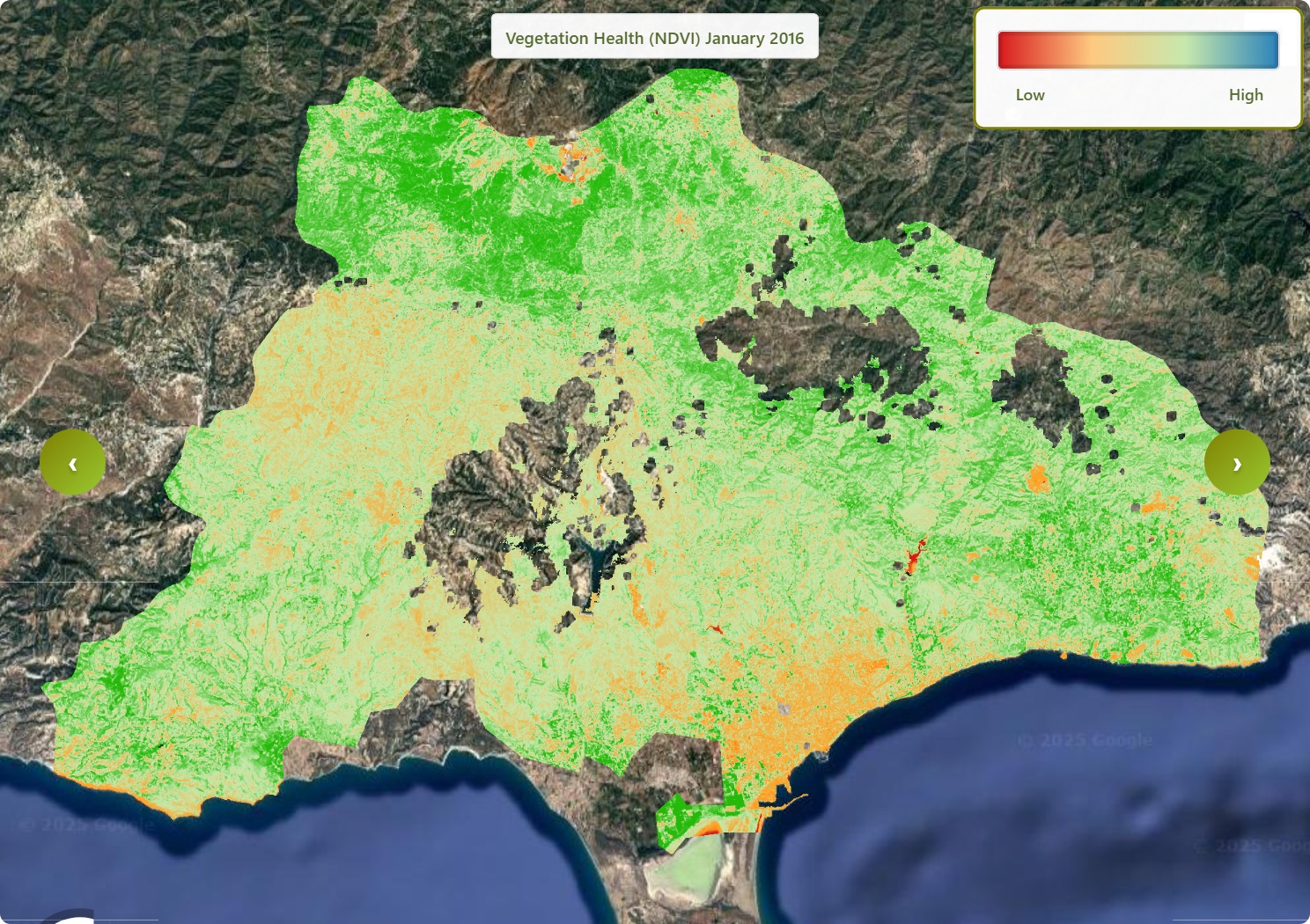Click the bright red low-NDVI patch on map
The width and height of the screenshot is (1310, 924).
(x=914, y=554)
